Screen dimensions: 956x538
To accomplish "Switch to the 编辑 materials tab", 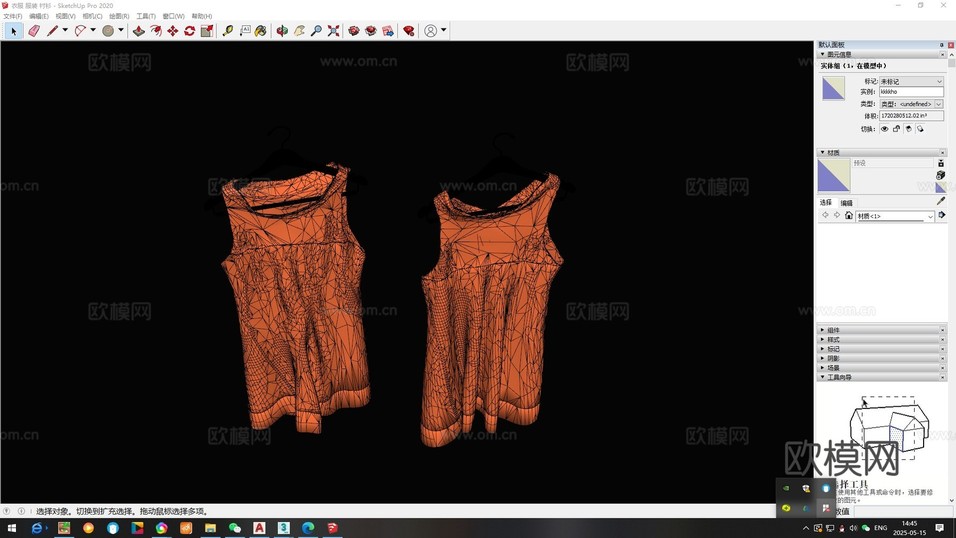I will (x=846, y=203).
